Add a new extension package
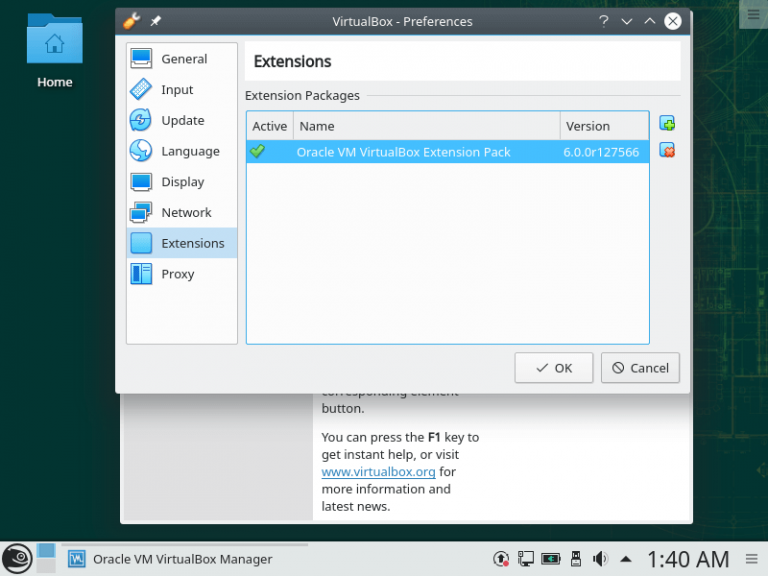768x576 pixels. pos(667,123)
